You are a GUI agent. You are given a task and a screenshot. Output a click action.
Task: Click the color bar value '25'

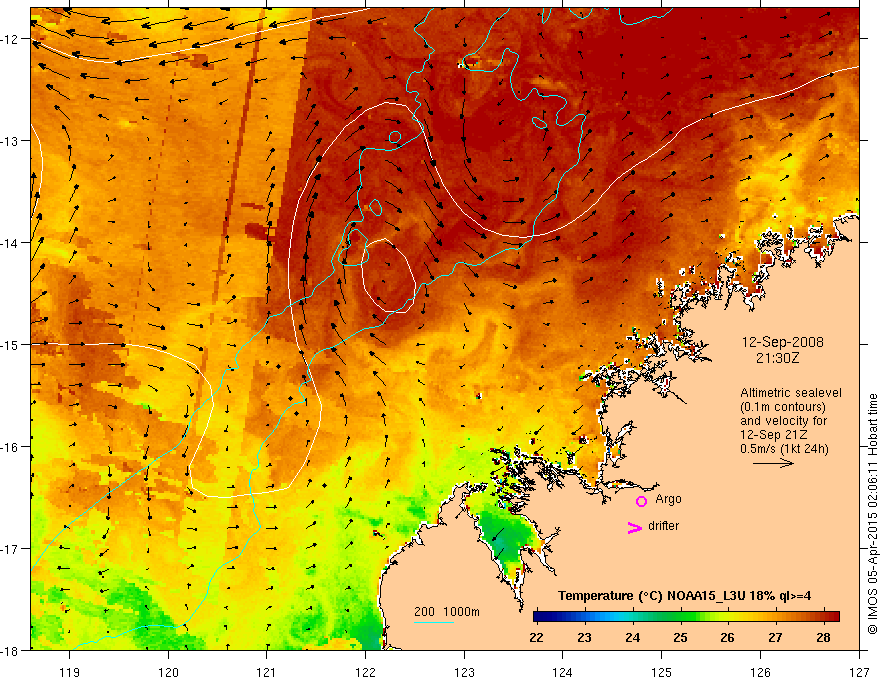(680, 638)
